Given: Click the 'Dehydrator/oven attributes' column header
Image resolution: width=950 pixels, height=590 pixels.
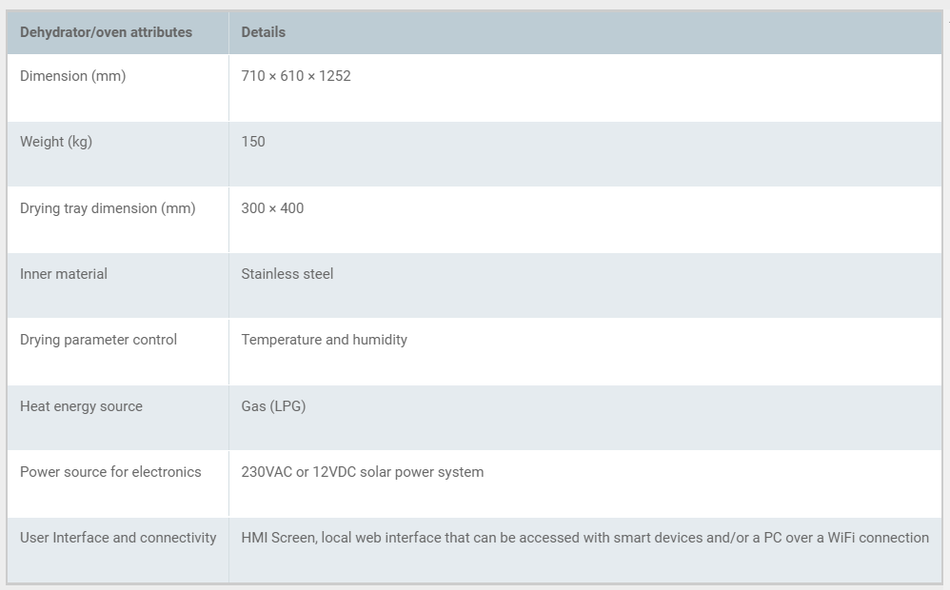Looking at the screenshot, I should point(106,32).
